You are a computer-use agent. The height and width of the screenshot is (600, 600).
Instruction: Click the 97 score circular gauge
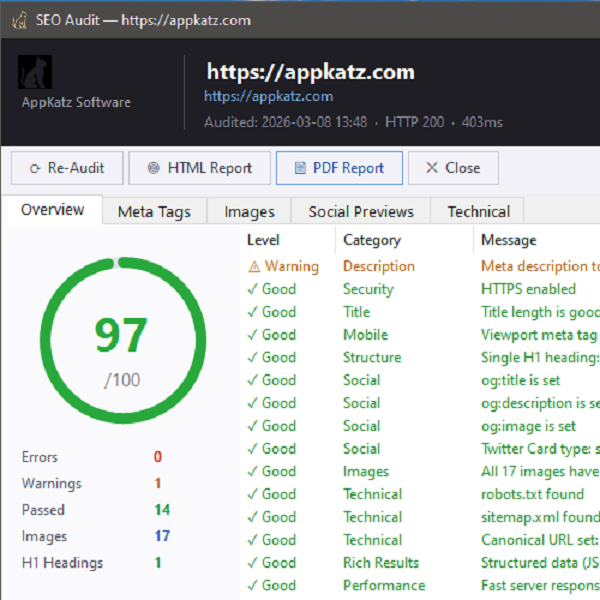click(x=123, y=340)
